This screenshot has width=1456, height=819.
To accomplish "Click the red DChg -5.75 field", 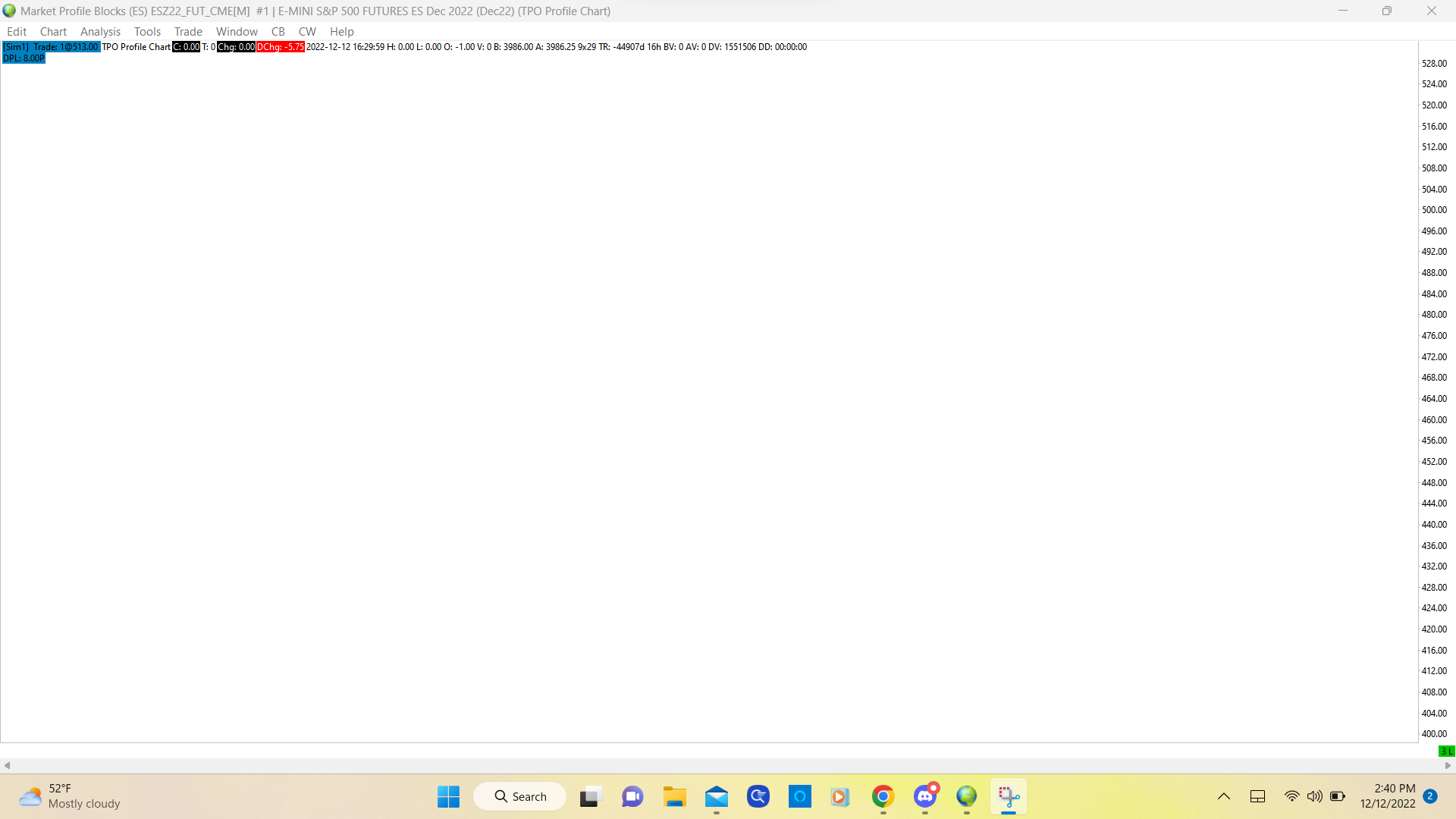I will 280,47.
